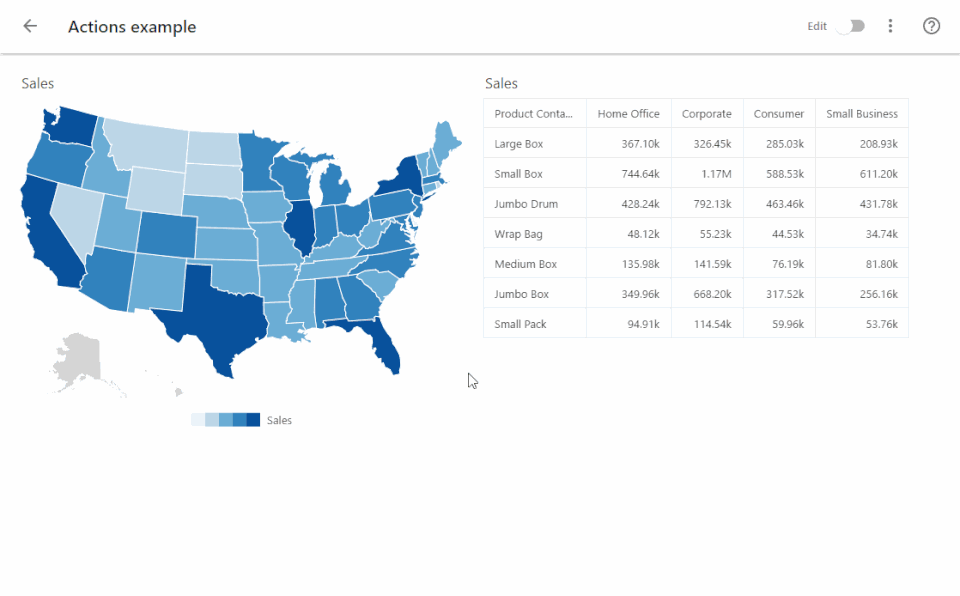
Task: Click the Product Container column header
Action: pos(533,114)
